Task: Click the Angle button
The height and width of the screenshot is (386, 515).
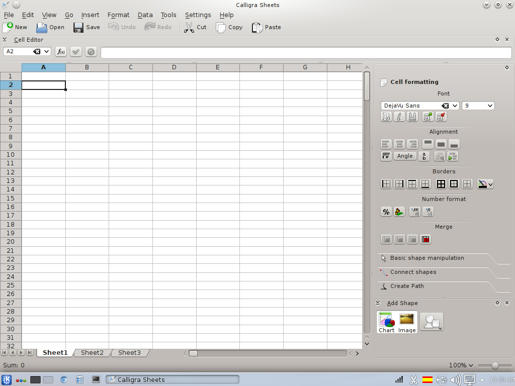Action: click(405, 156)
